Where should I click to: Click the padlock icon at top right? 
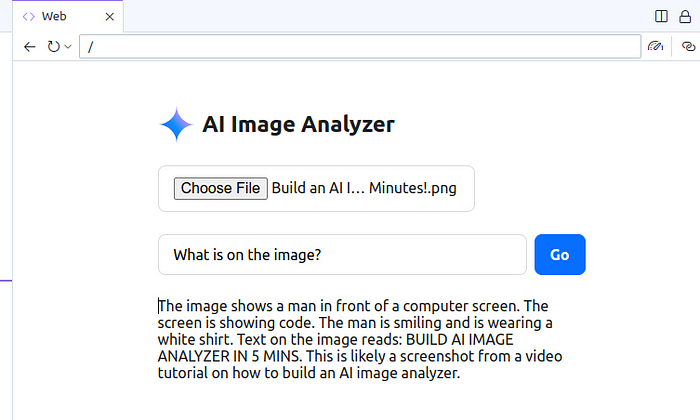685,17
